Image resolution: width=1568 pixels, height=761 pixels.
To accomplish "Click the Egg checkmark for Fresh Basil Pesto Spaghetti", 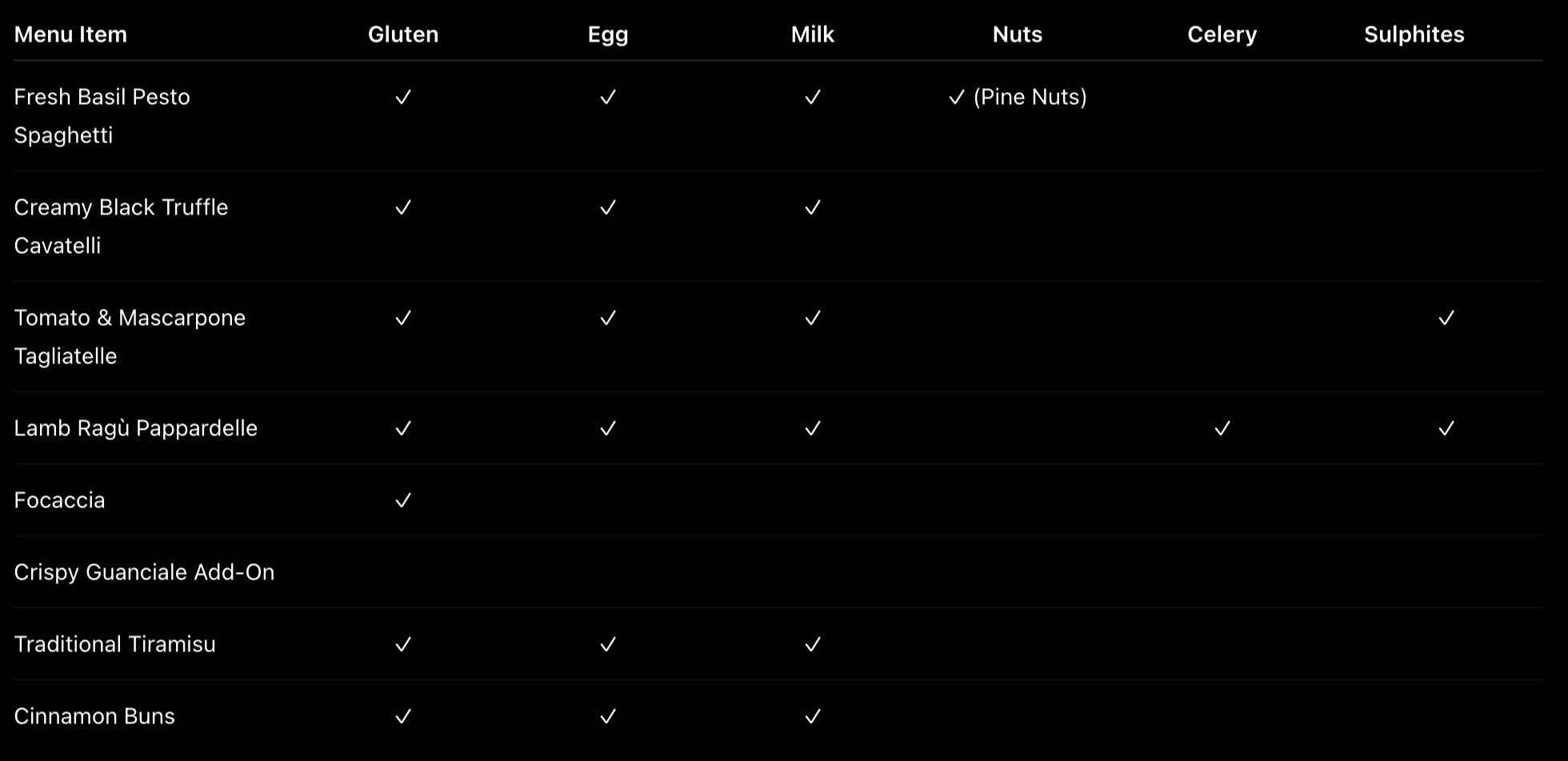I will (x=608, y=97).
